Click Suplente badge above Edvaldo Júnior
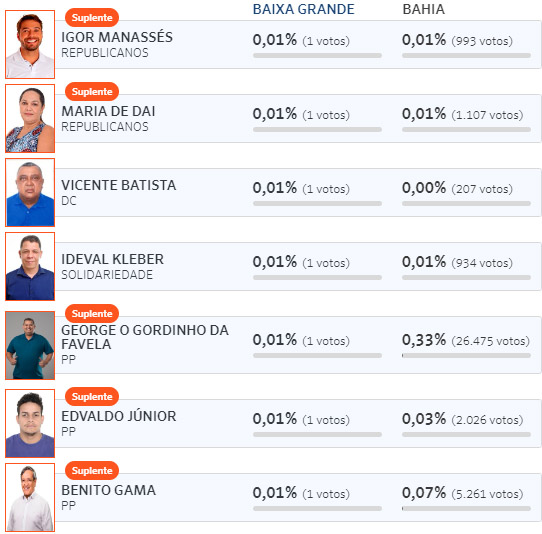This screenshot has height=534, width=542. (x=92, y=396)
